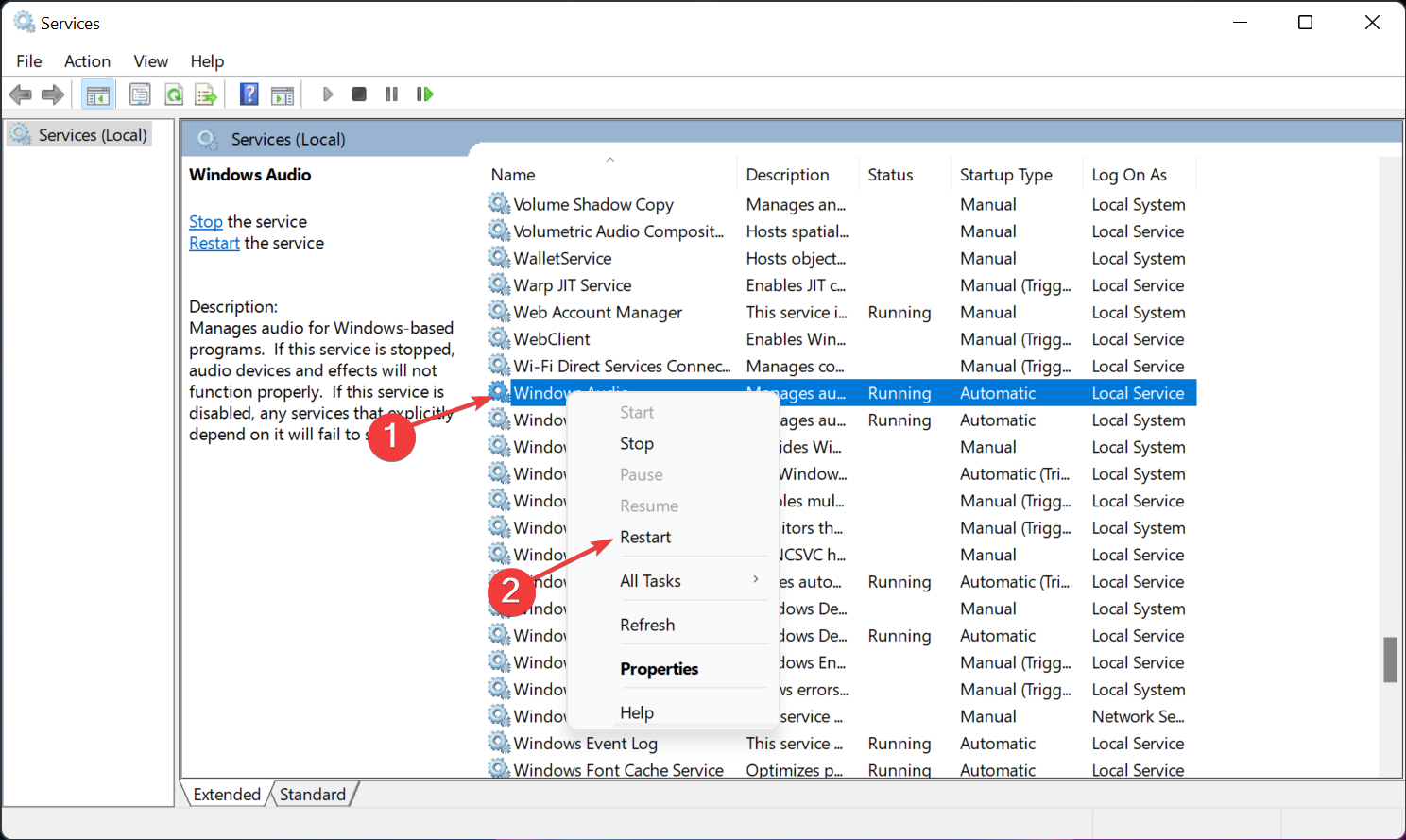Click the WalletService gear icon
This screenshot has height=840, width=1406.
point(499,257)
